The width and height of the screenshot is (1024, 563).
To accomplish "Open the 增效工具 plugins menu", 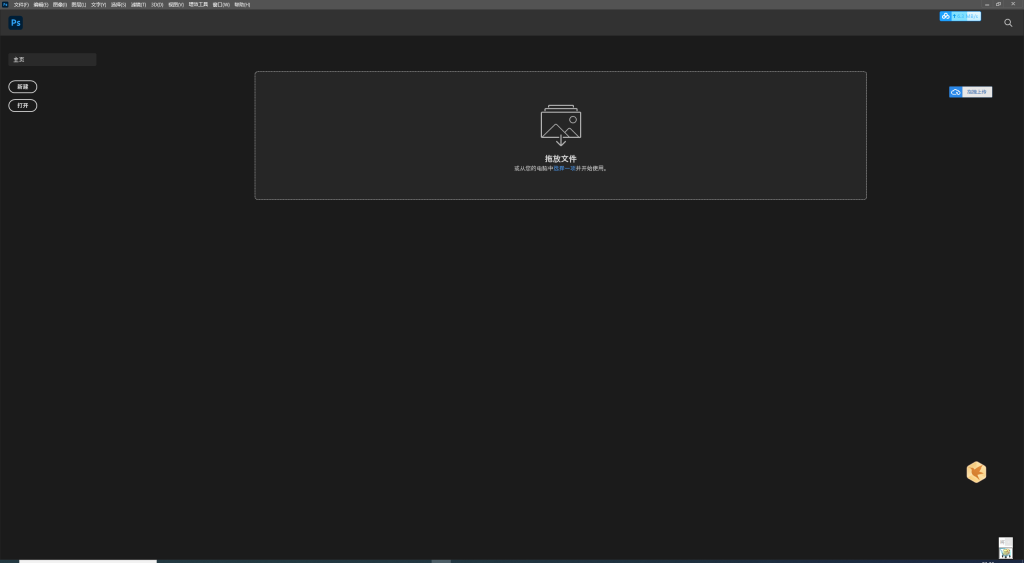I will tap(198, 4).
